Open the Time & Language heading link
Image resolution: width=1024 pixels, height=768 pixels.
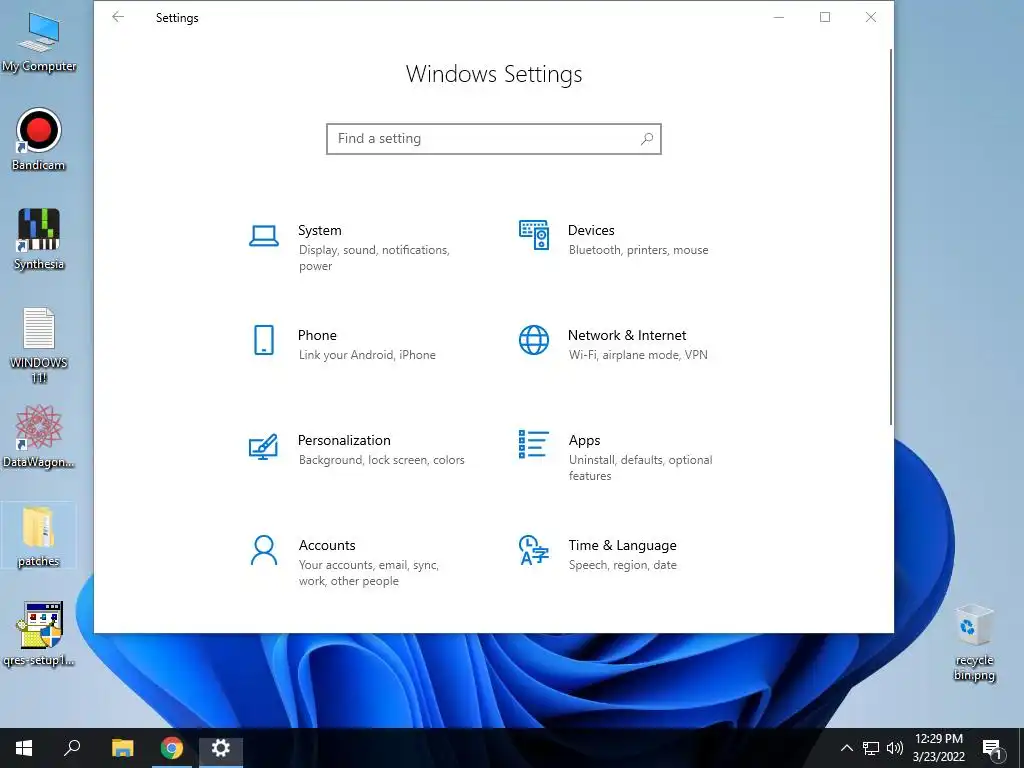pyautogui.click(x=622, y=545)
